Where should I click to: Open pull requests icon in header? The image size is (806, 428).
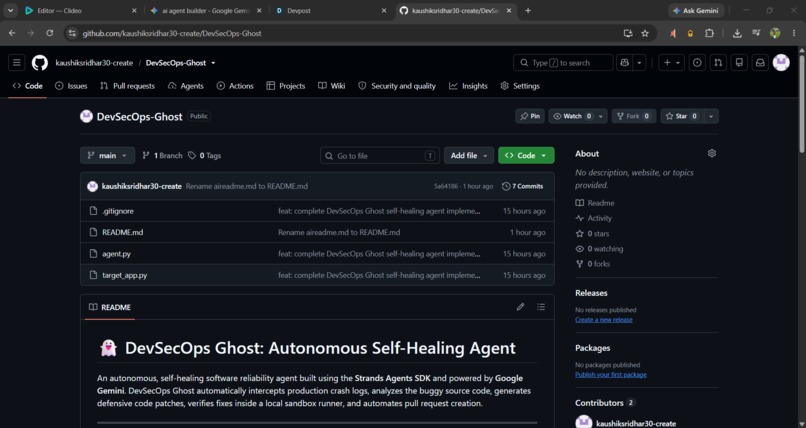tap(718, 63)
